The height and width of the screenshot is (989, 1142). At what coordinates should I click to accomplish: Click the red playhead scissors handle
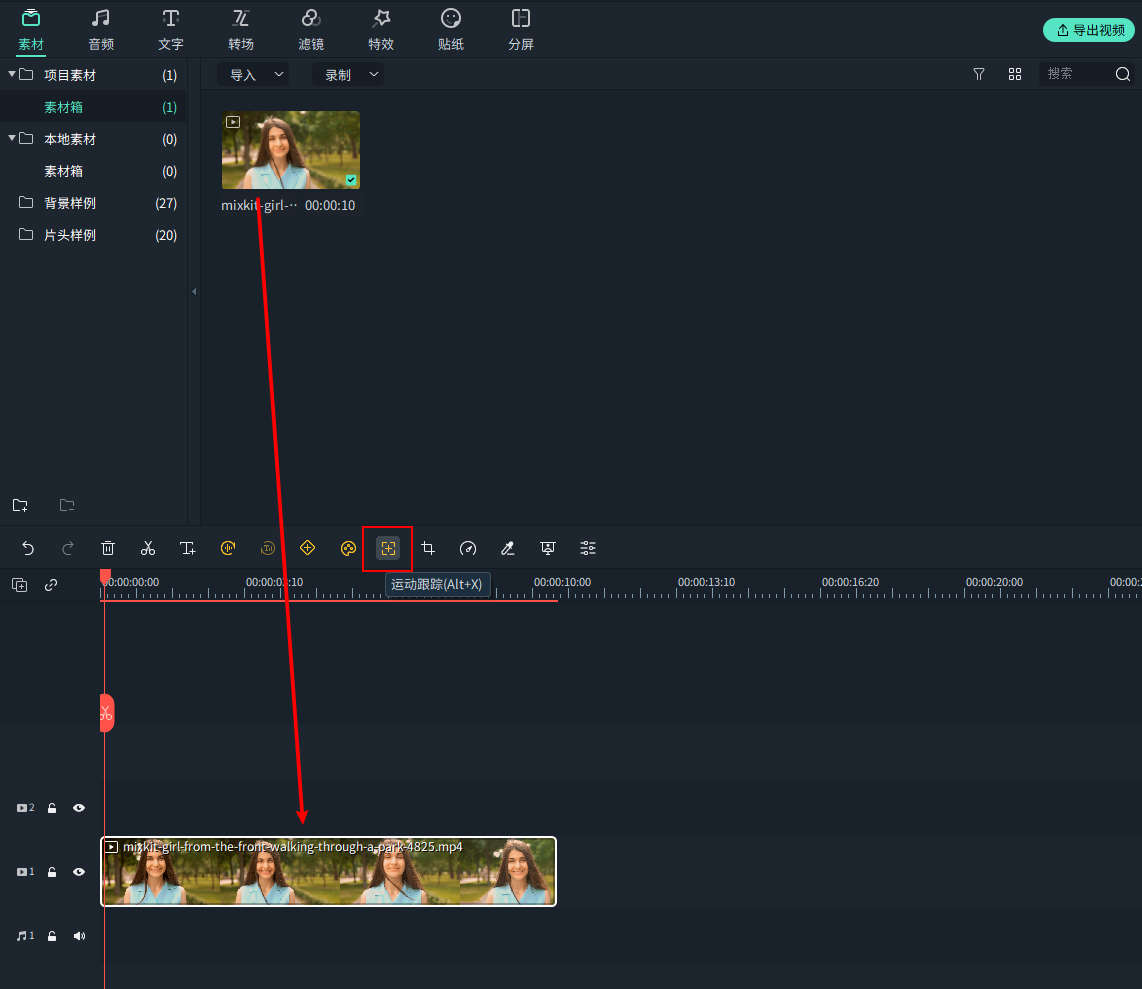(x=106, y=713)
